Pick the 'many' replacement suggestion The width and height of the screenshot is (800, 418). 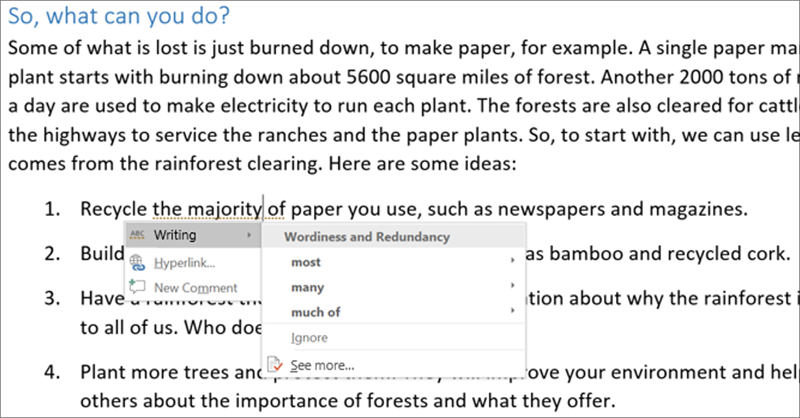(x=308, y=287)
